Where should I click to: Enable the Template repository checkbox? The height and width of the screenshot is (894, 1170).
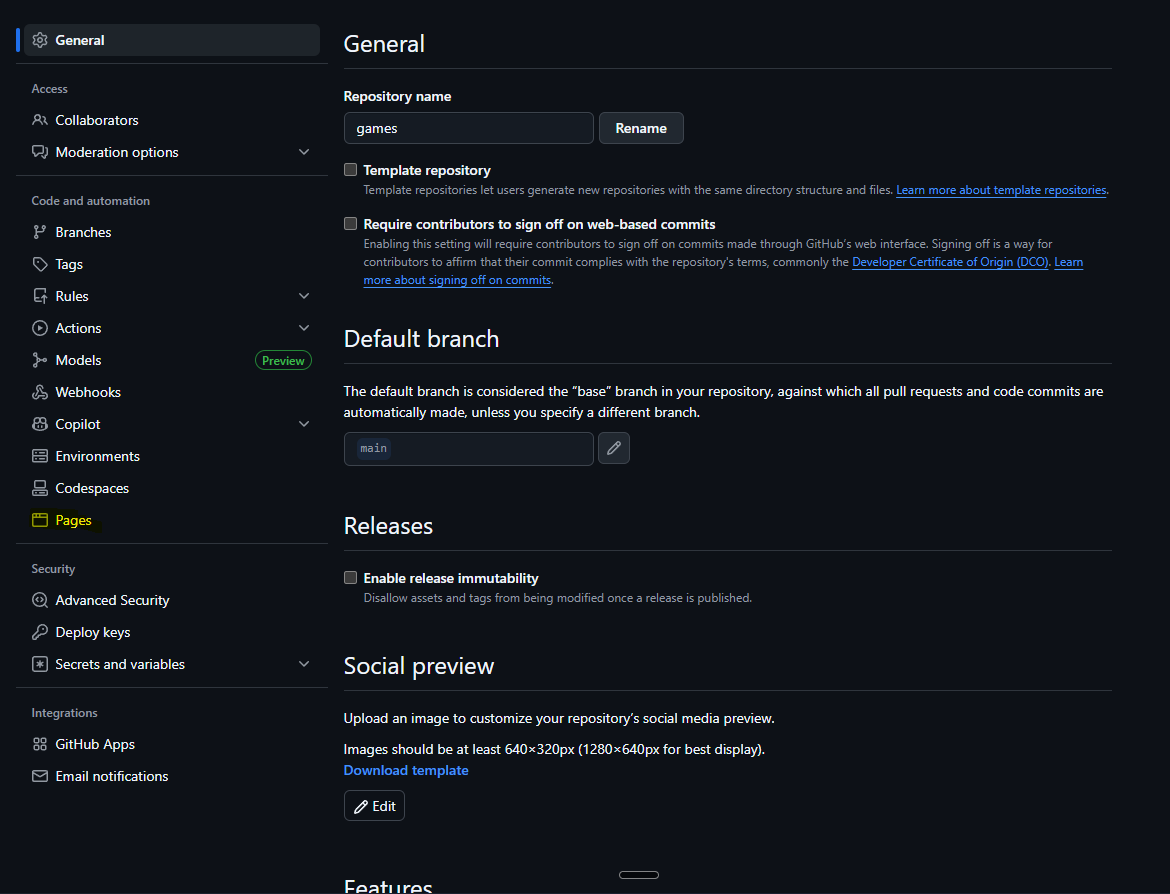(351, 170)
